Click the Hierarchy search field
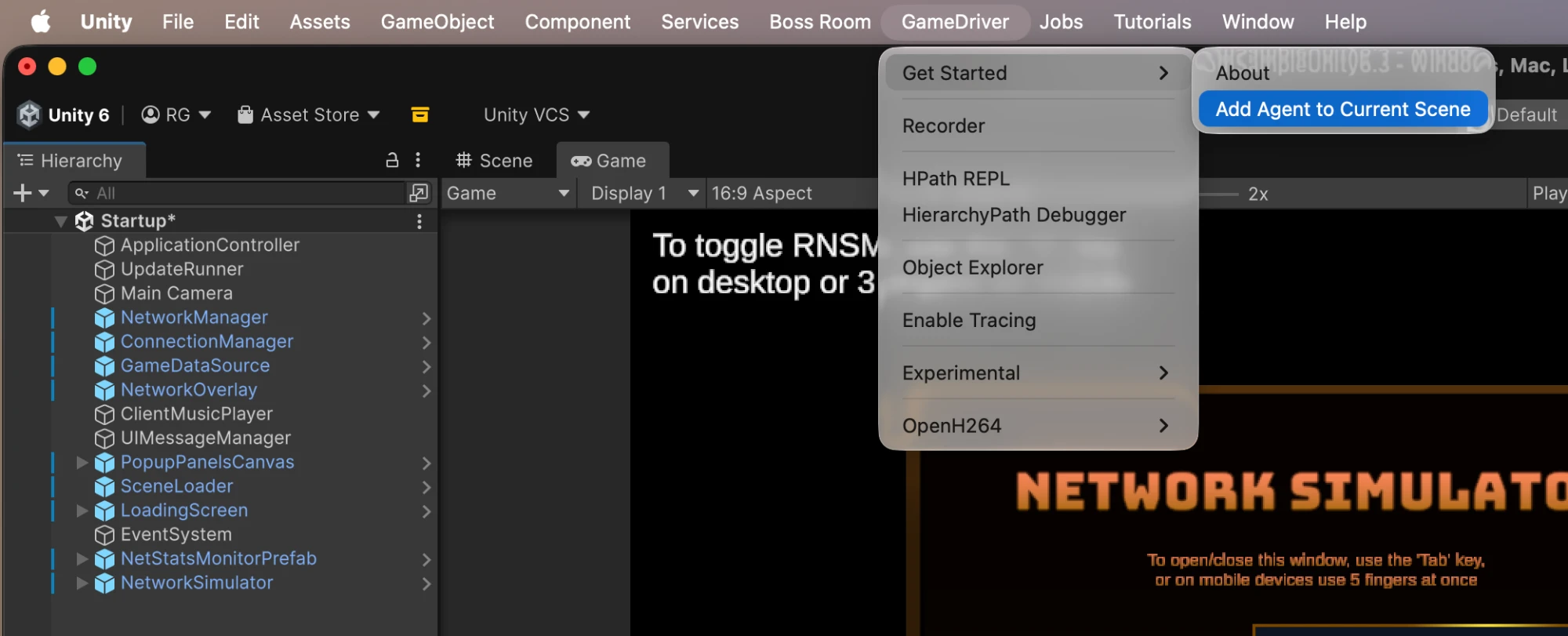1568x636 pixels. (x=238, y=193)
